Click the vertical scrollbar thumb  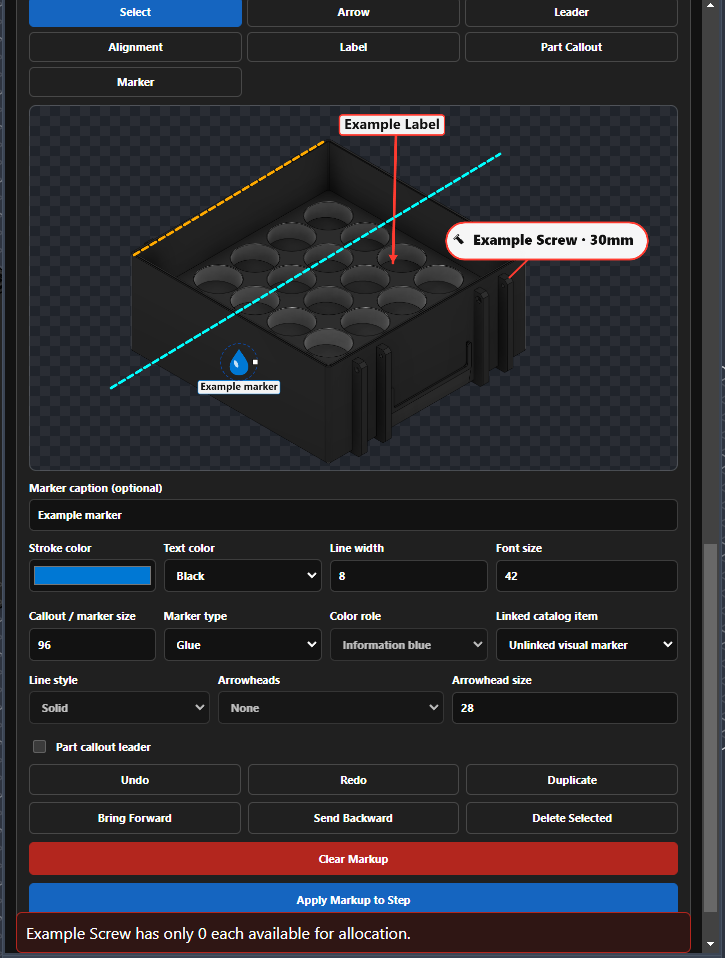710,727
